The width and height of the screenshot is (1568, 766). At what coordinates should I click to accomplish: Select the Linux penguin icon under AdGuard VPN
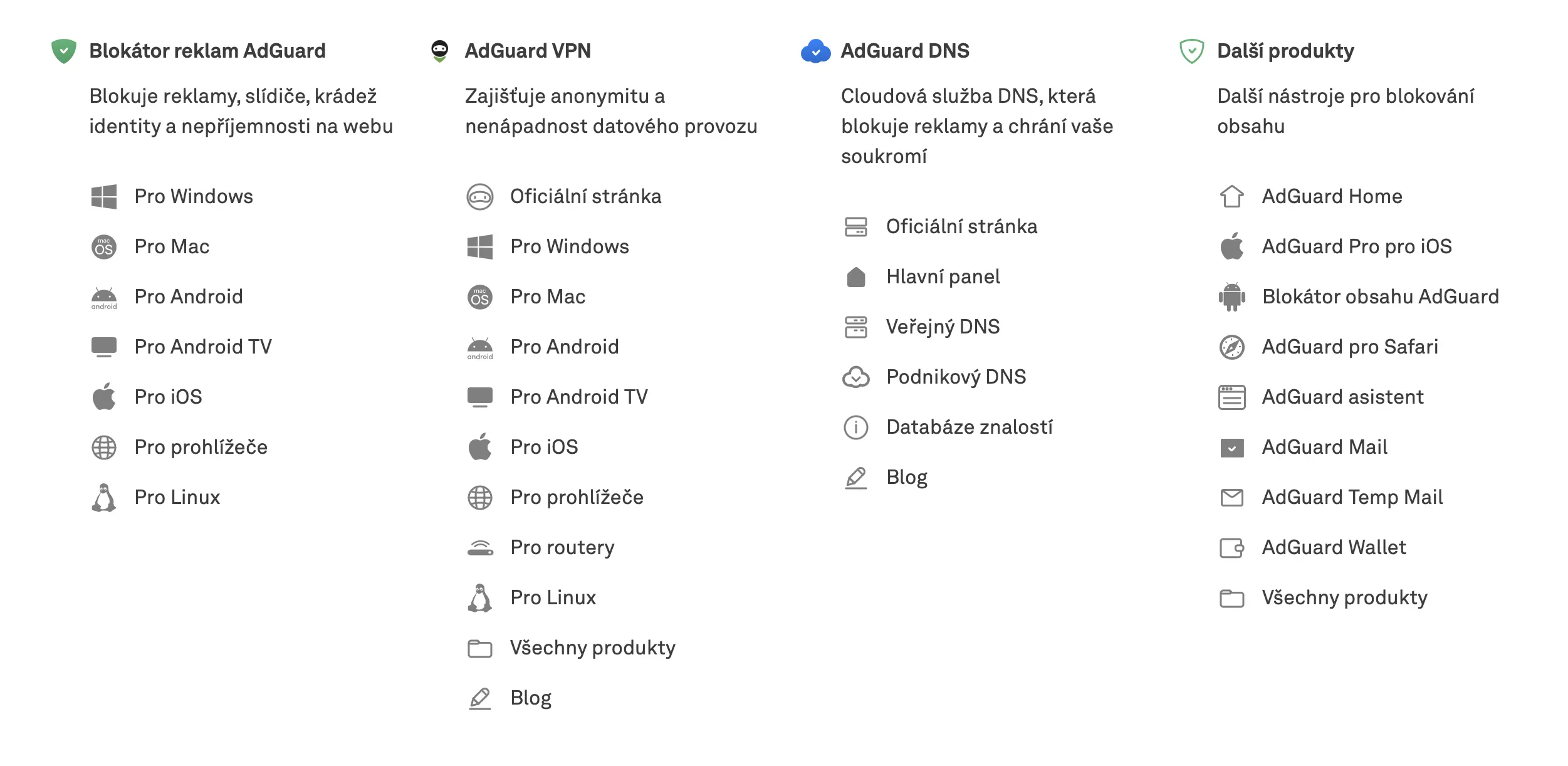click(x=480, y=597)
